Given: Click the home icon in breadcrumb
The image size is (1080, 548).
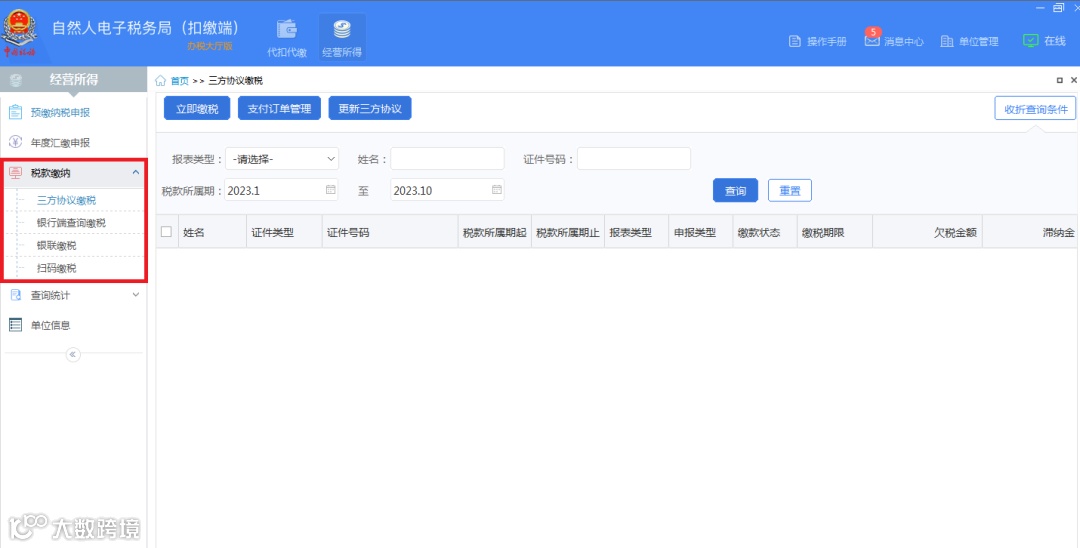Looking at the screenshot, I should (x=160, y=81).
